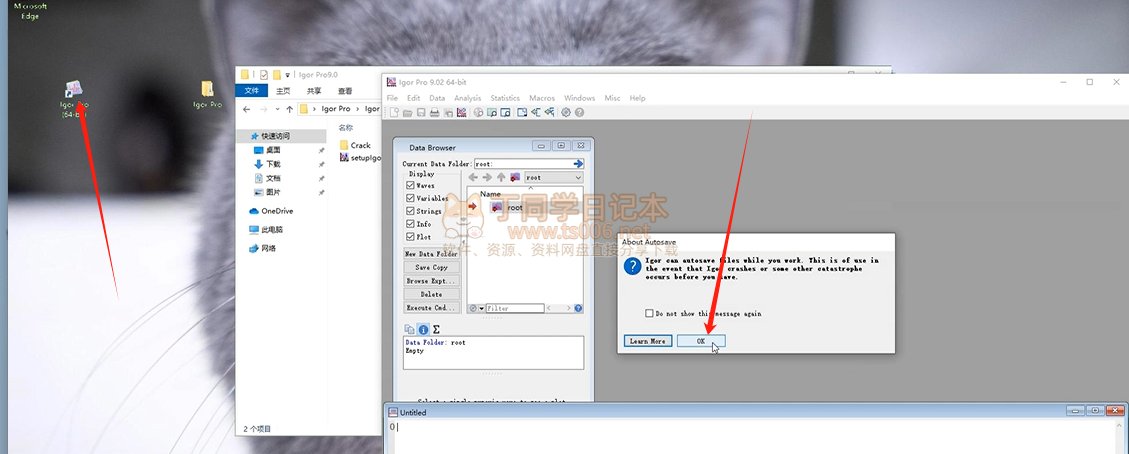Enable 'Do not show this message again'
The width and height of the screenshot is (1129, 454).
[x=650, y=313]
